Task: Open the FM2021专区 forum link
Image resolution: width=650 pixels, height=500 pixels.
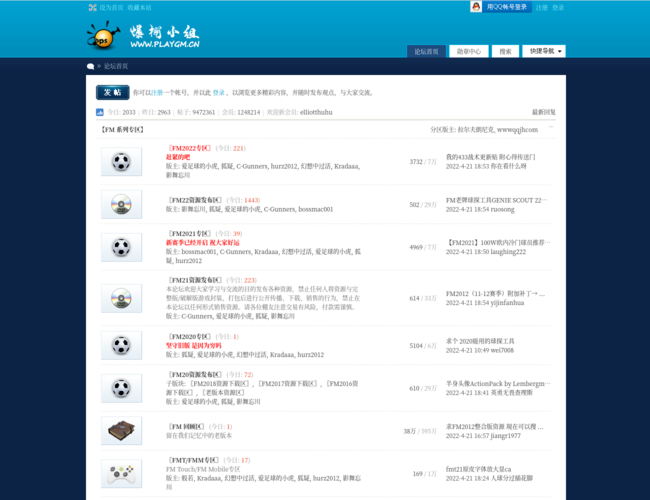Action: (x=190, y=233)
